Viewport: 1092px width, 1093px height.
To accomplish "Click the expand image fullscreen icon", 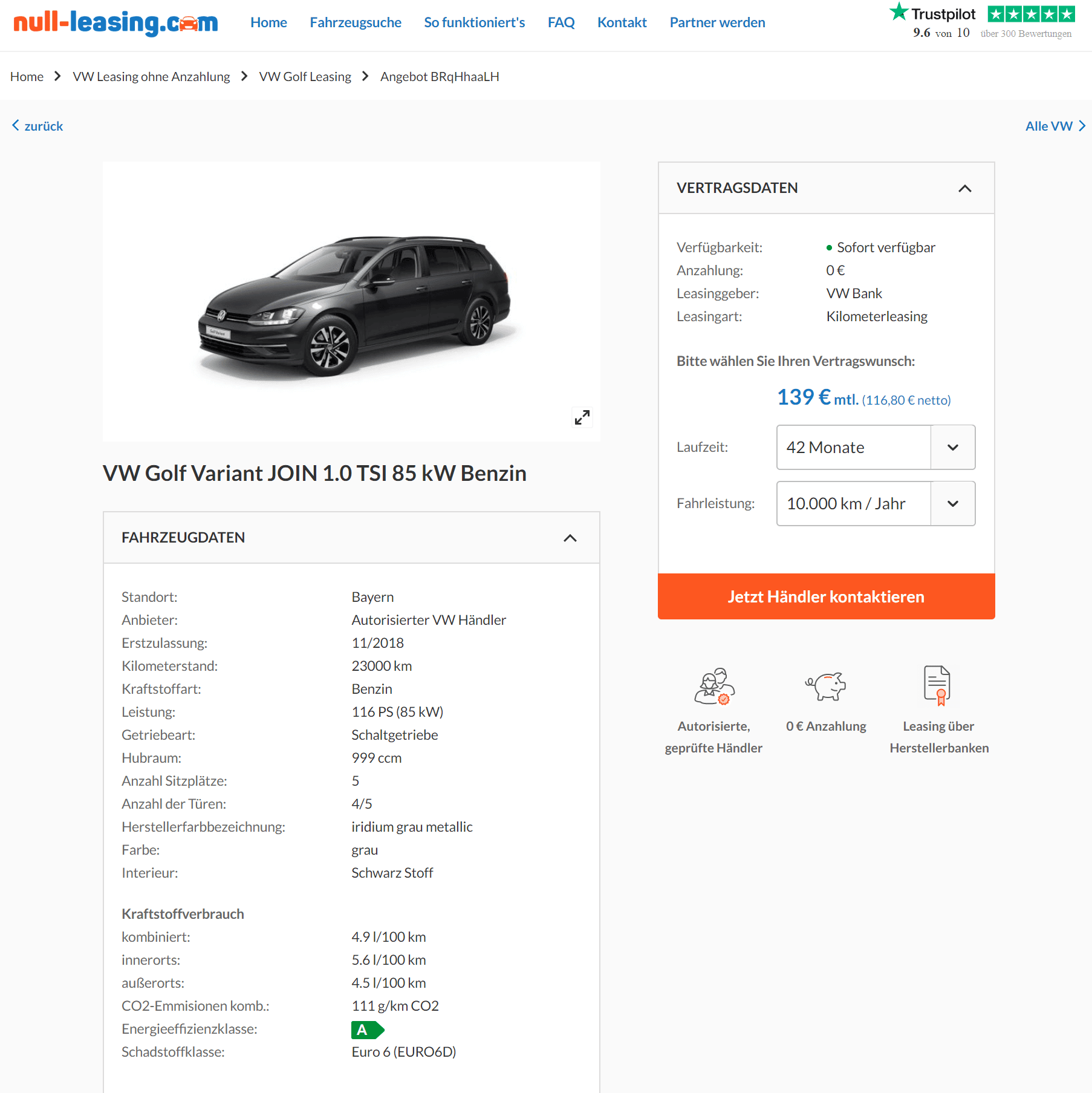I will [582, 417].
